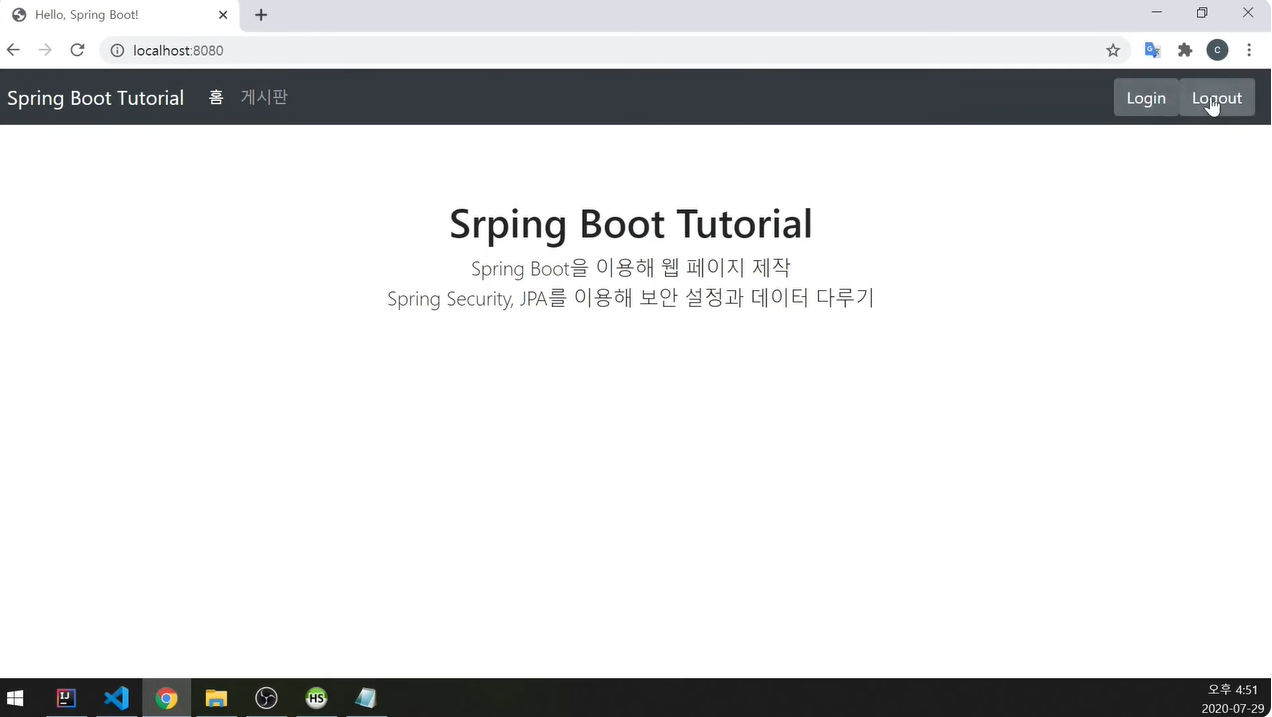This screenshot has height=717, width=1272.
Task: Open Visual Studio Code from the taskbar
Action: pos(116,698)
